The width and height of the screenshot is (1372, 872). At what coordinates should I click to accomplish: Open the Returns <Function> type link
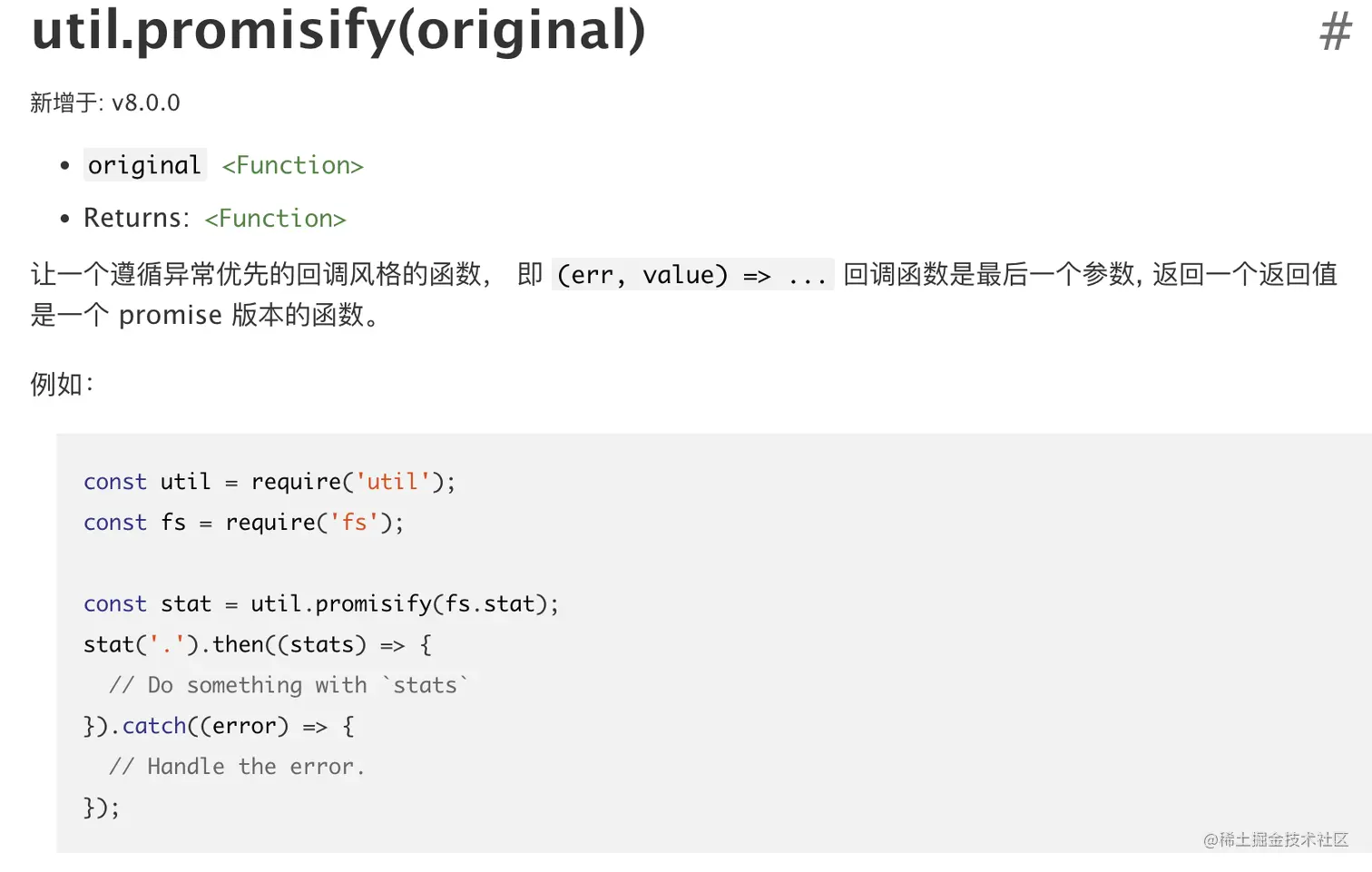point(275,219)
